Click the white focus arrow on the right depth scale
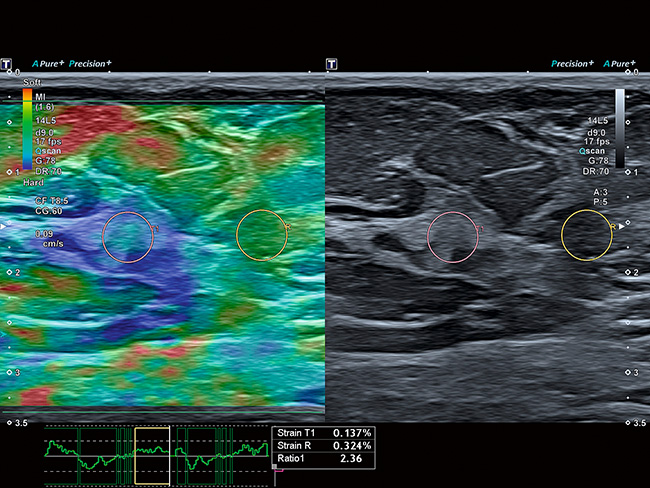This screenshot has width=650, height=488. 622,227
